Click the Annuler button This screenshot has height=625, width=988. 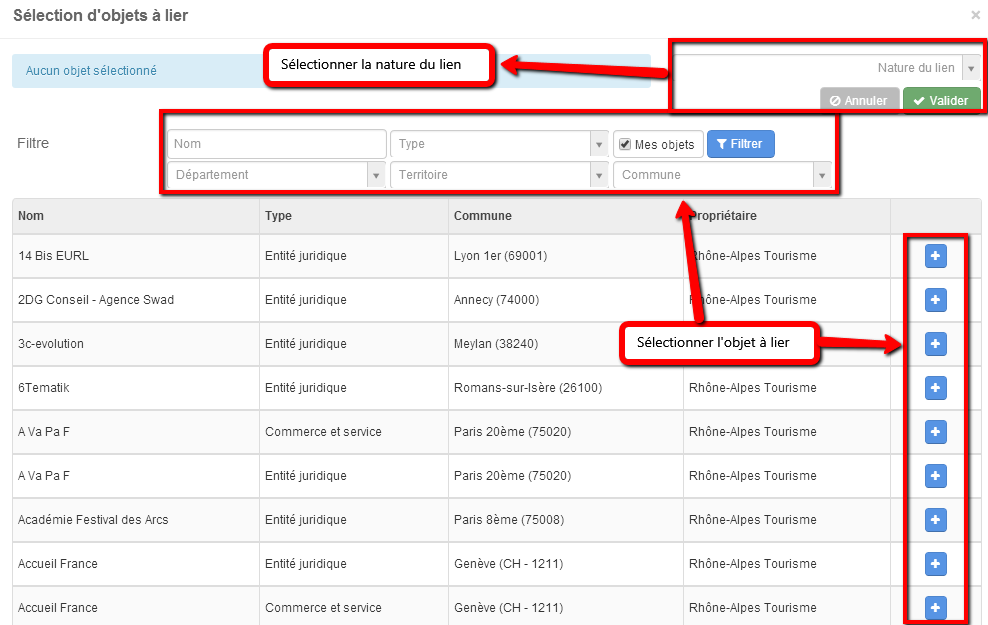859,100
